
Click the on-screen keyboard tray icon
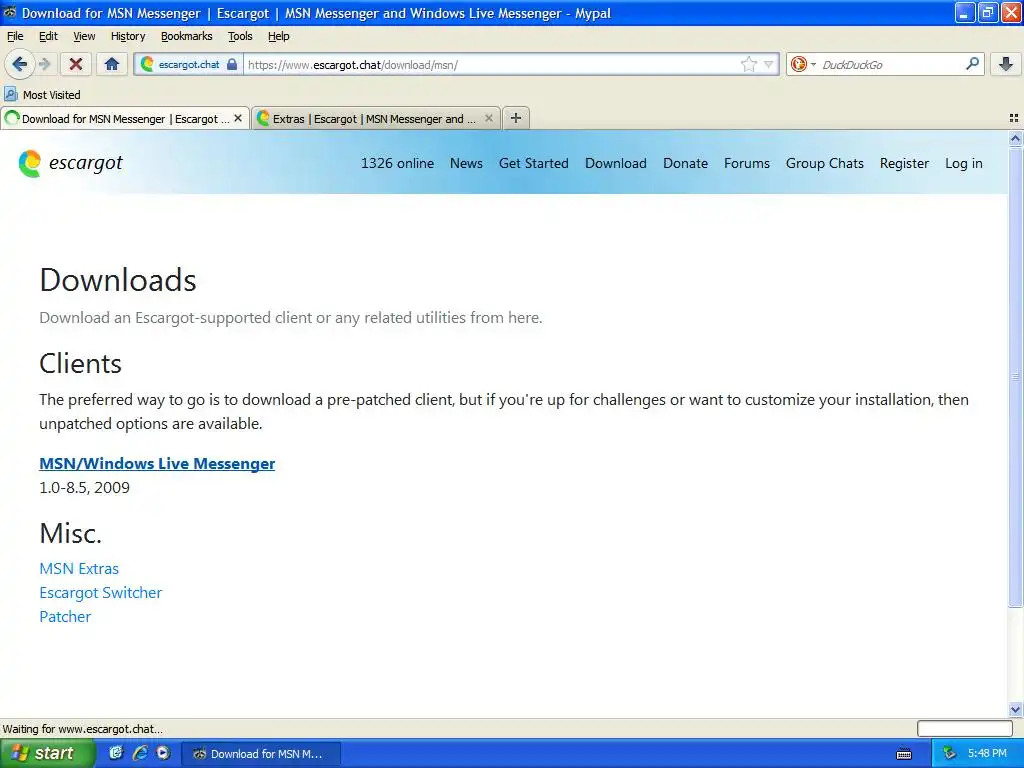904,754
